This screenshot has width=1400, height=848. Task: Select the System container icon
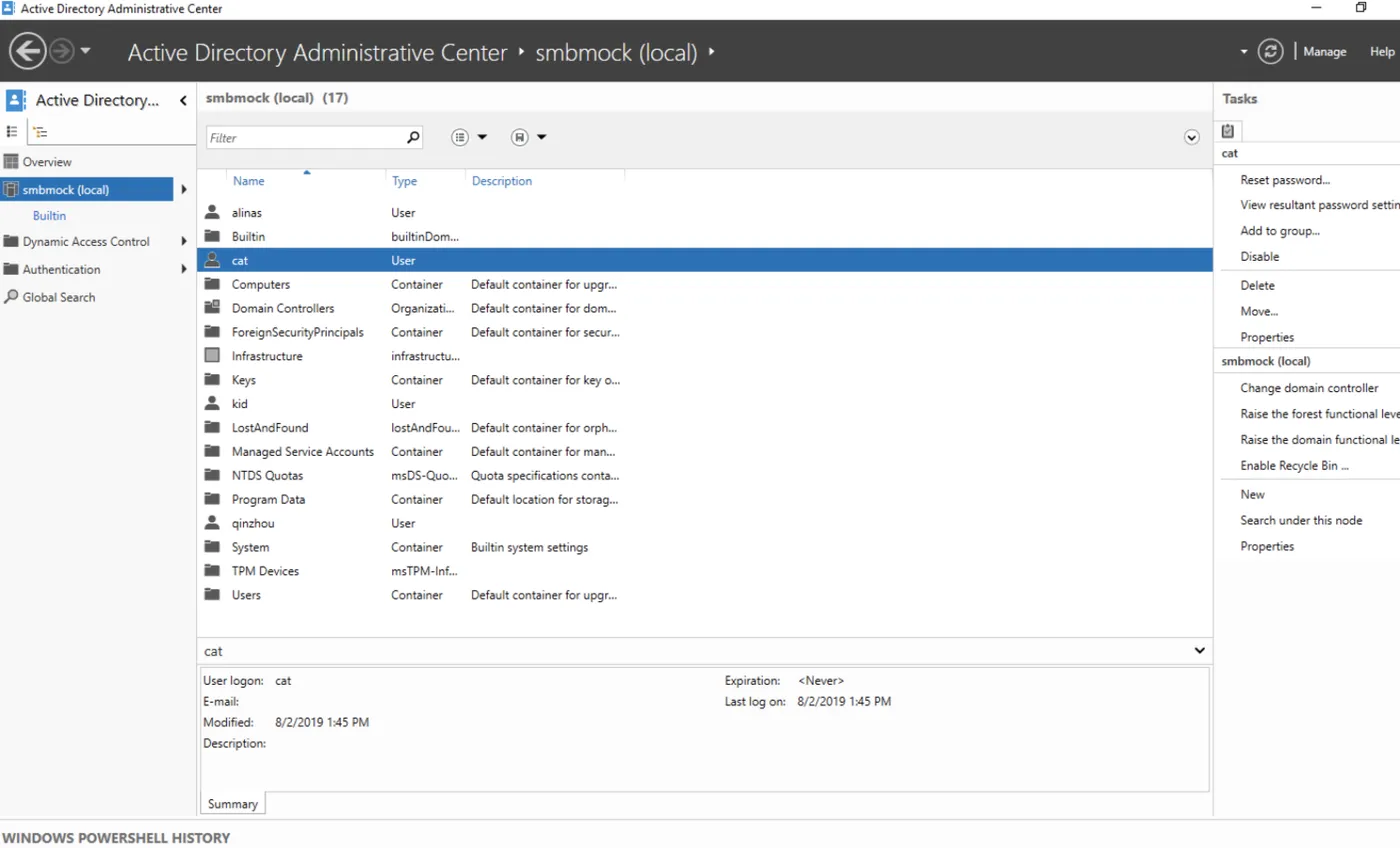coord(211,548)
